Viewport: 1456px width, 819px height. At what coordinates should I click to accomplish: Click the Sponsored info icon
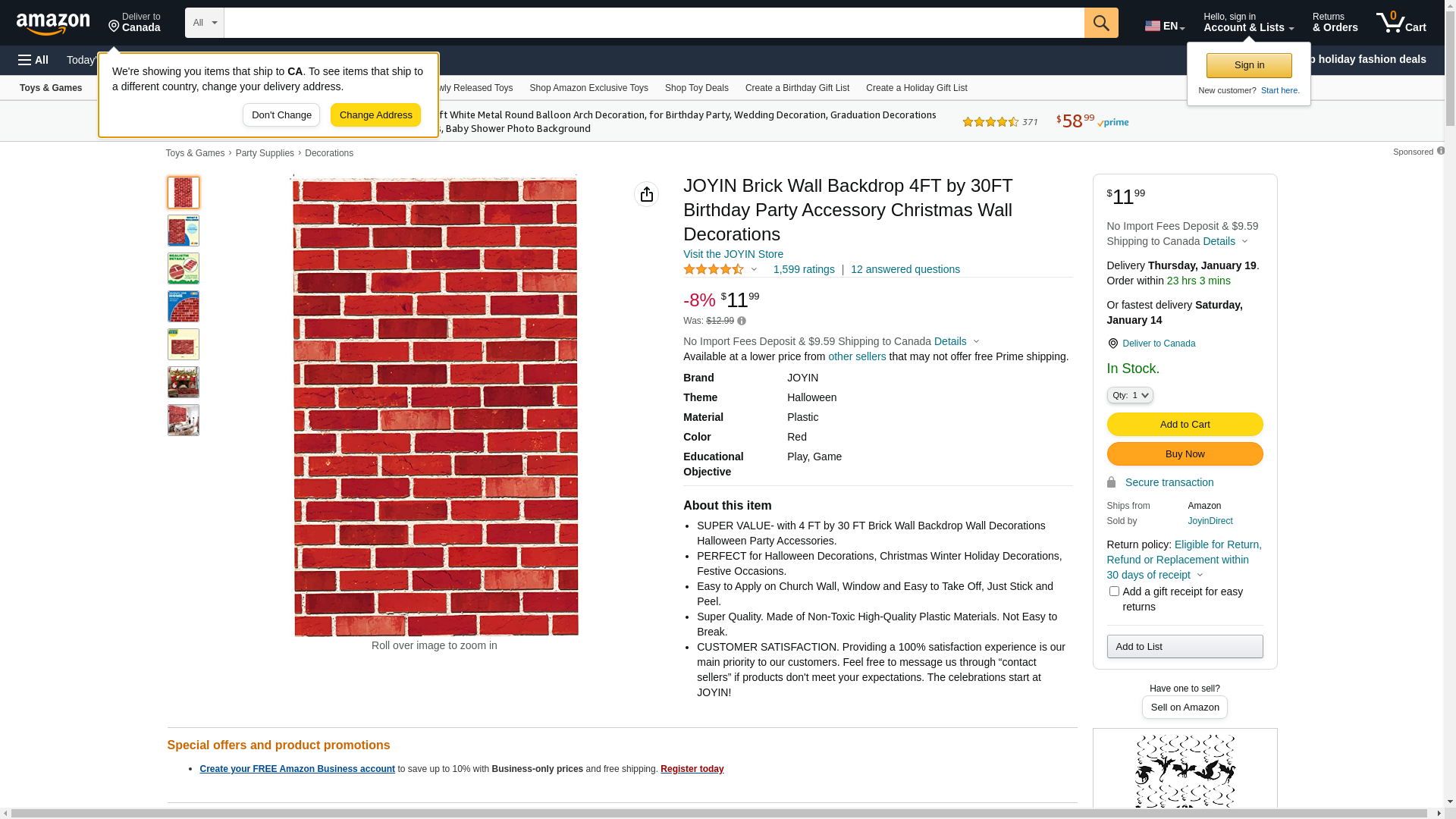(1440, 151)
